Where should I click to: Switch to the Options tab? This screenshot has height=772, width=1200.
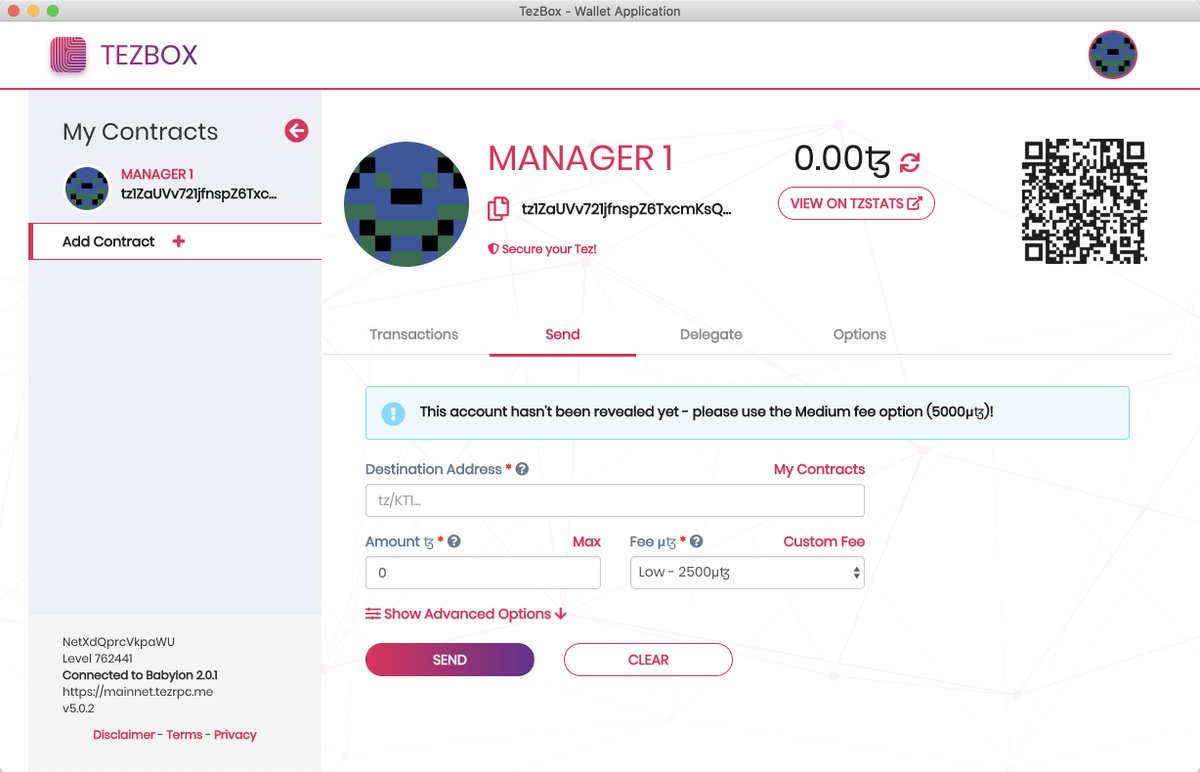tap(860, 334)
